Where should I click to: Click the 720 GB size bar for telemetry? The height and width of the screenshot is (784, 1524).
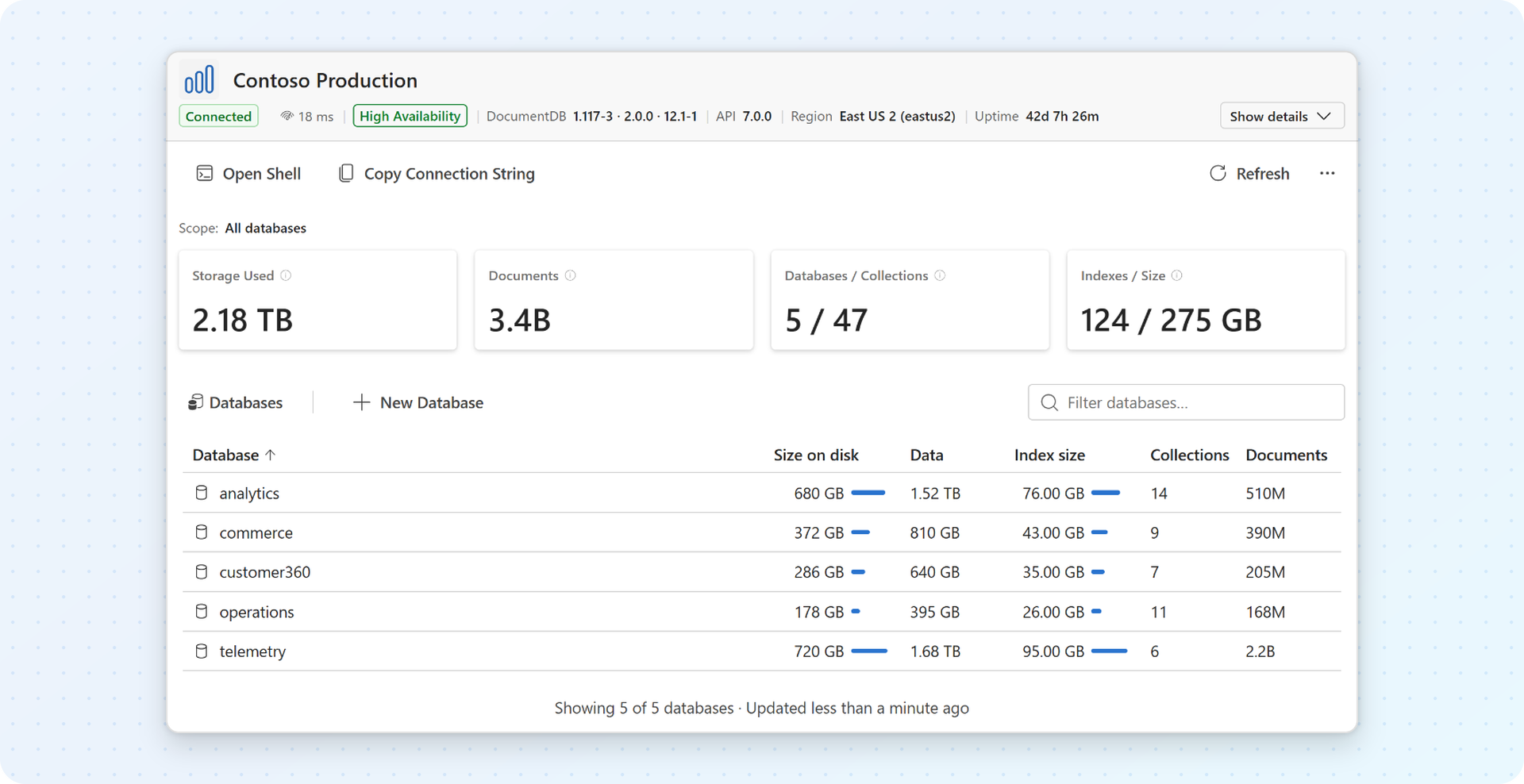(869, 651)
